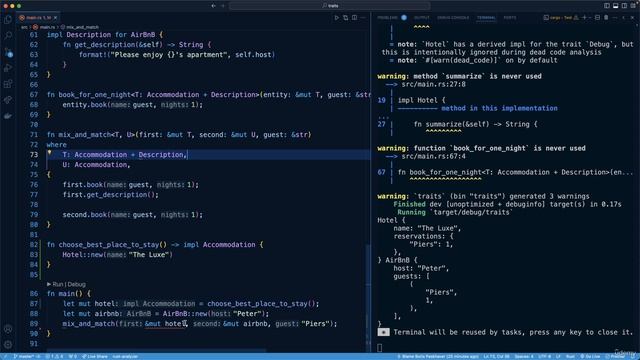640x360 pixels.
Task: Click editor horizontal scrollbar
Action: 156,350
